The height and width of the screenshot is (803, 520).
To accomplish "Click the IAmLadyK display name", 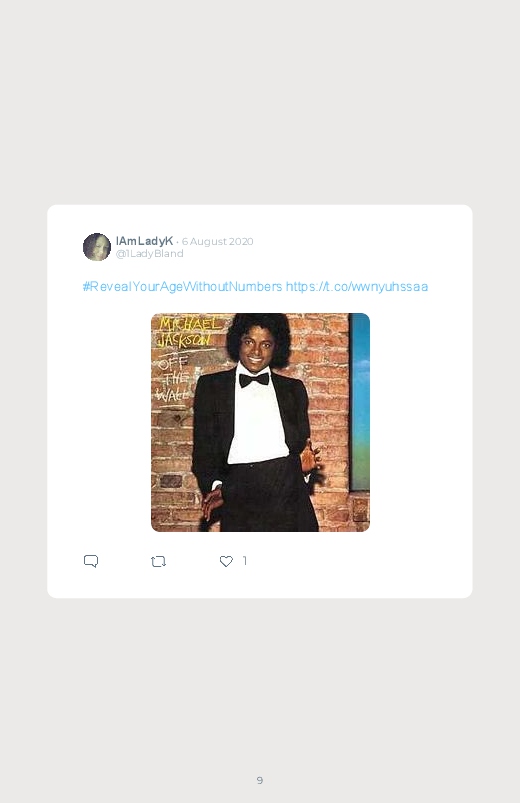I will point(144,241).
